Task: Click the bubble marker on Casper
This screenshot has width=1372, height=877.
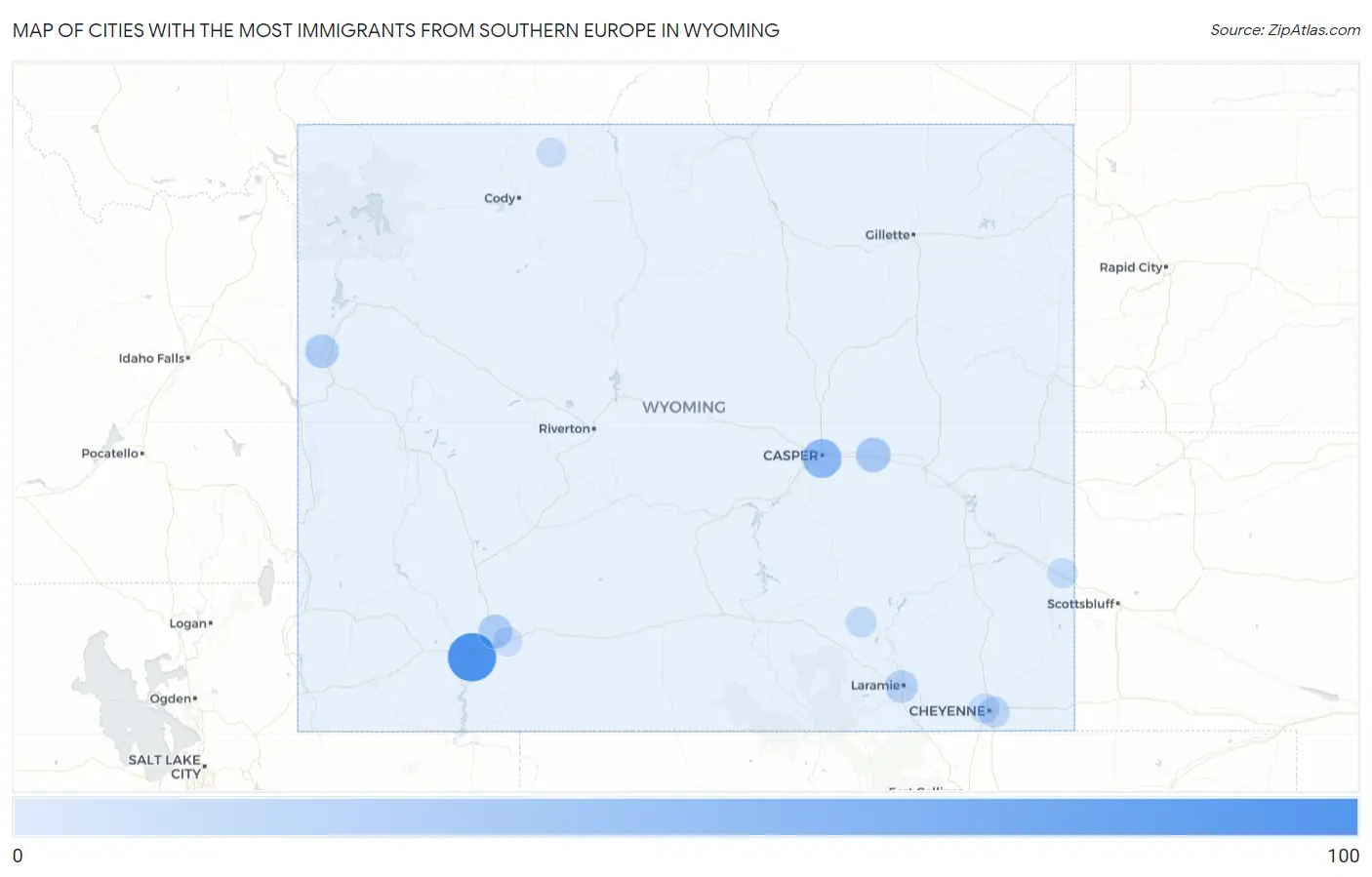Action: (822, 458)
